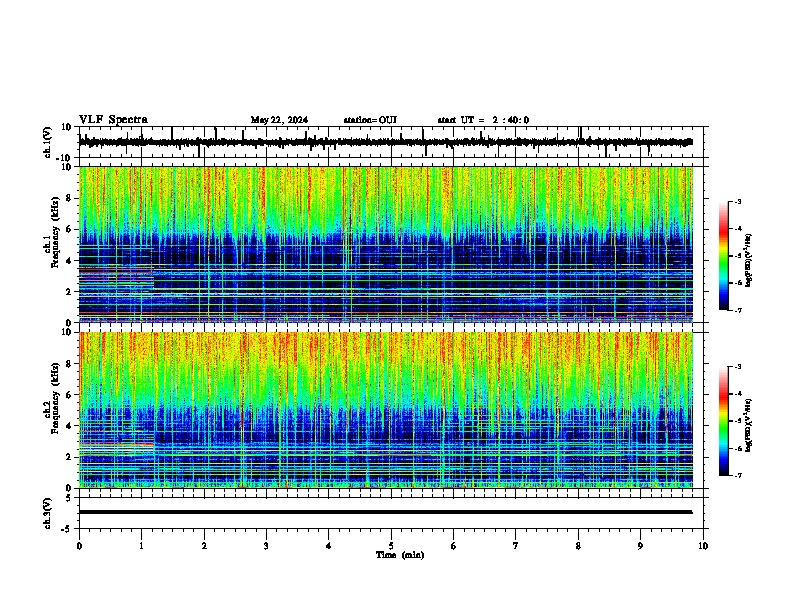The height and width of the screenshot is (612, 792).
Task: Click the "start UT = 2:40:0" text
Action: (x=483, y=120)
